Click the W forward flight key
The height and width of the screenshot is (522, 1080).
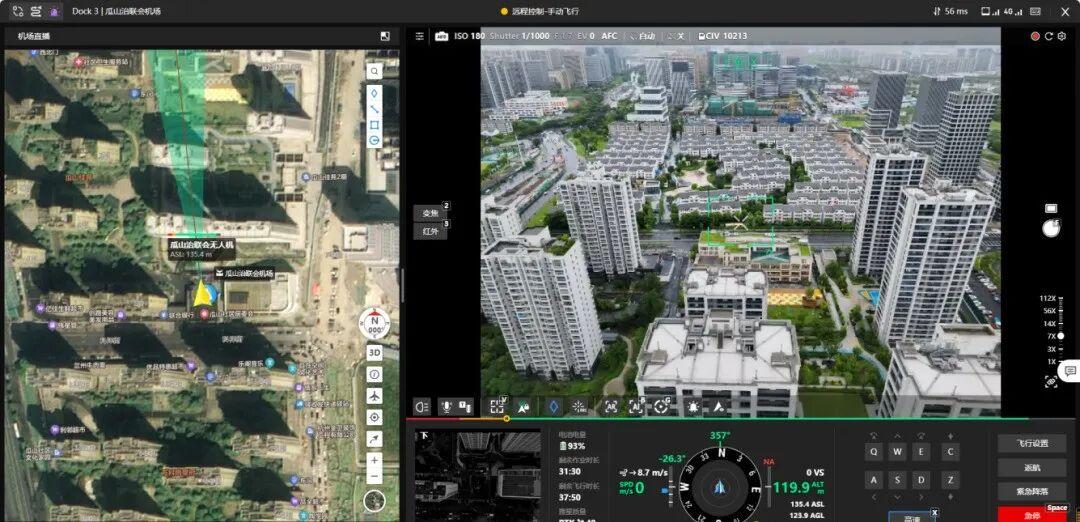pos(897,452)
